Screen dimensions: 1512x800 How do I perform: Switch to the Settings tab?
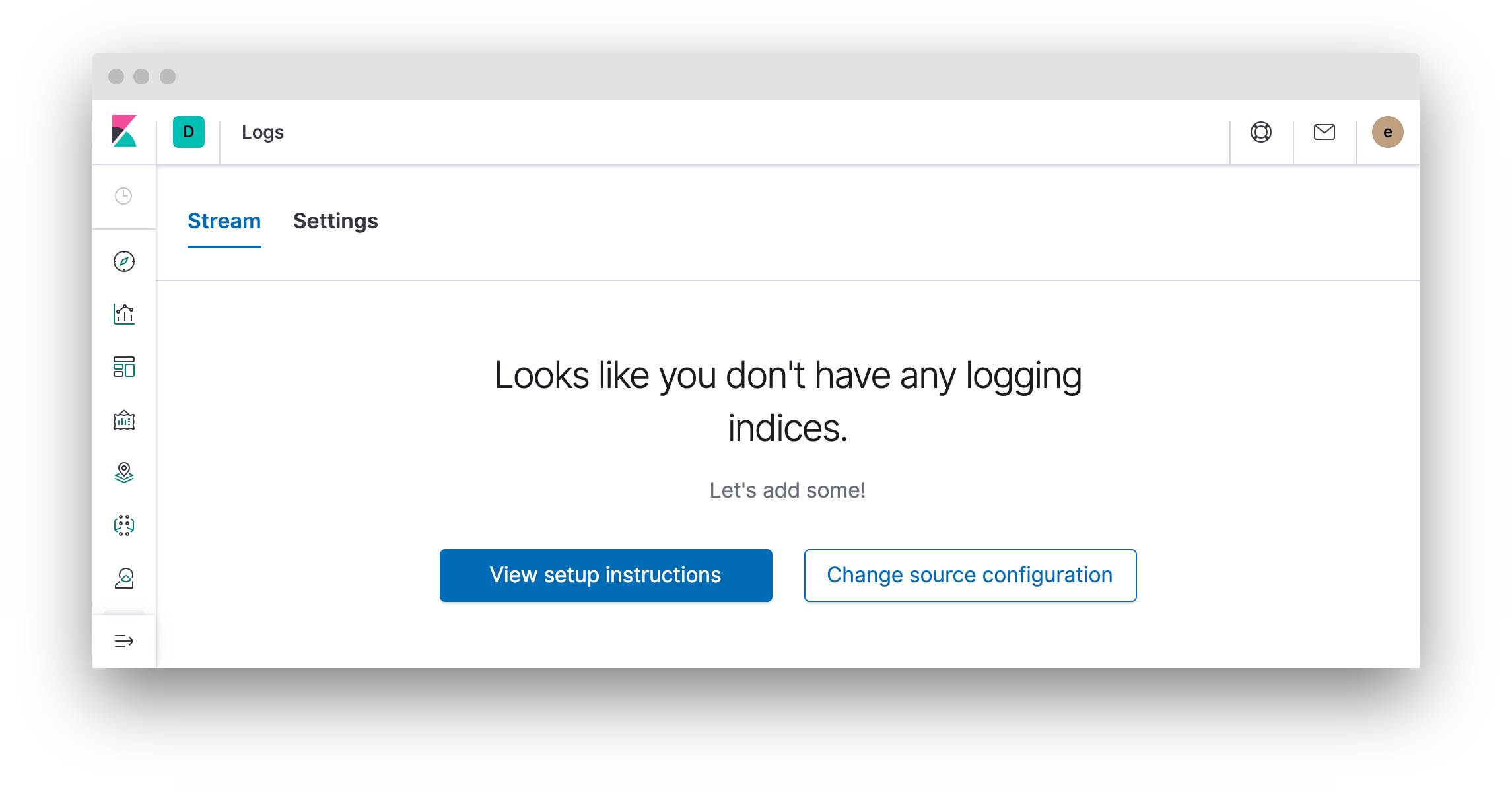point(335,221)
